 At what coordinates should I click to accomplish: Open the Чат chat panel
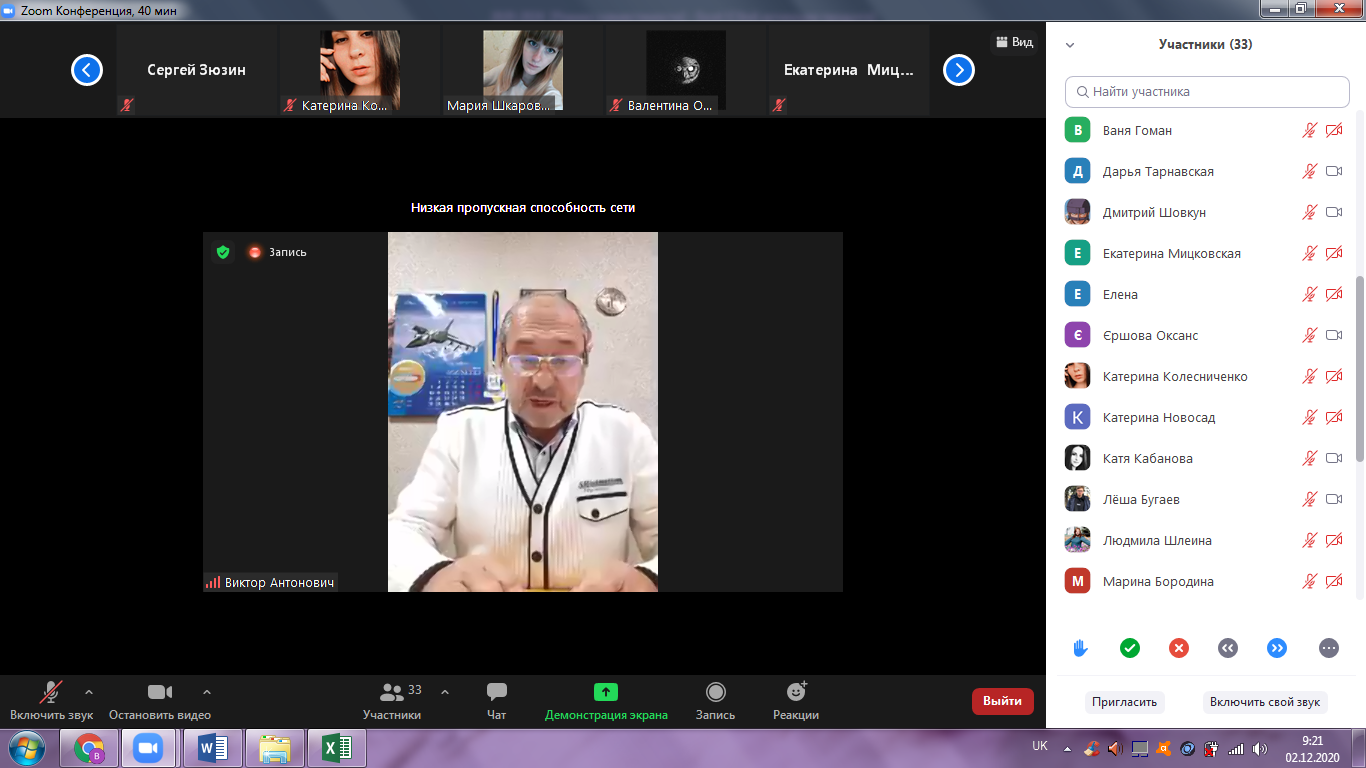(x=497, y=701)
